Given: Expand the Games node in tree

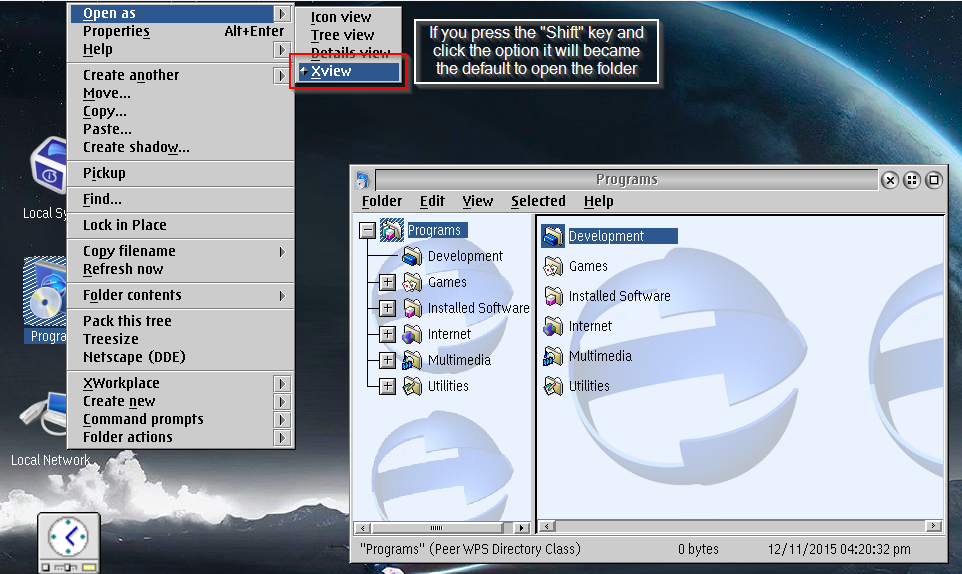Looking at the screenshot, I should pos(388,283).
